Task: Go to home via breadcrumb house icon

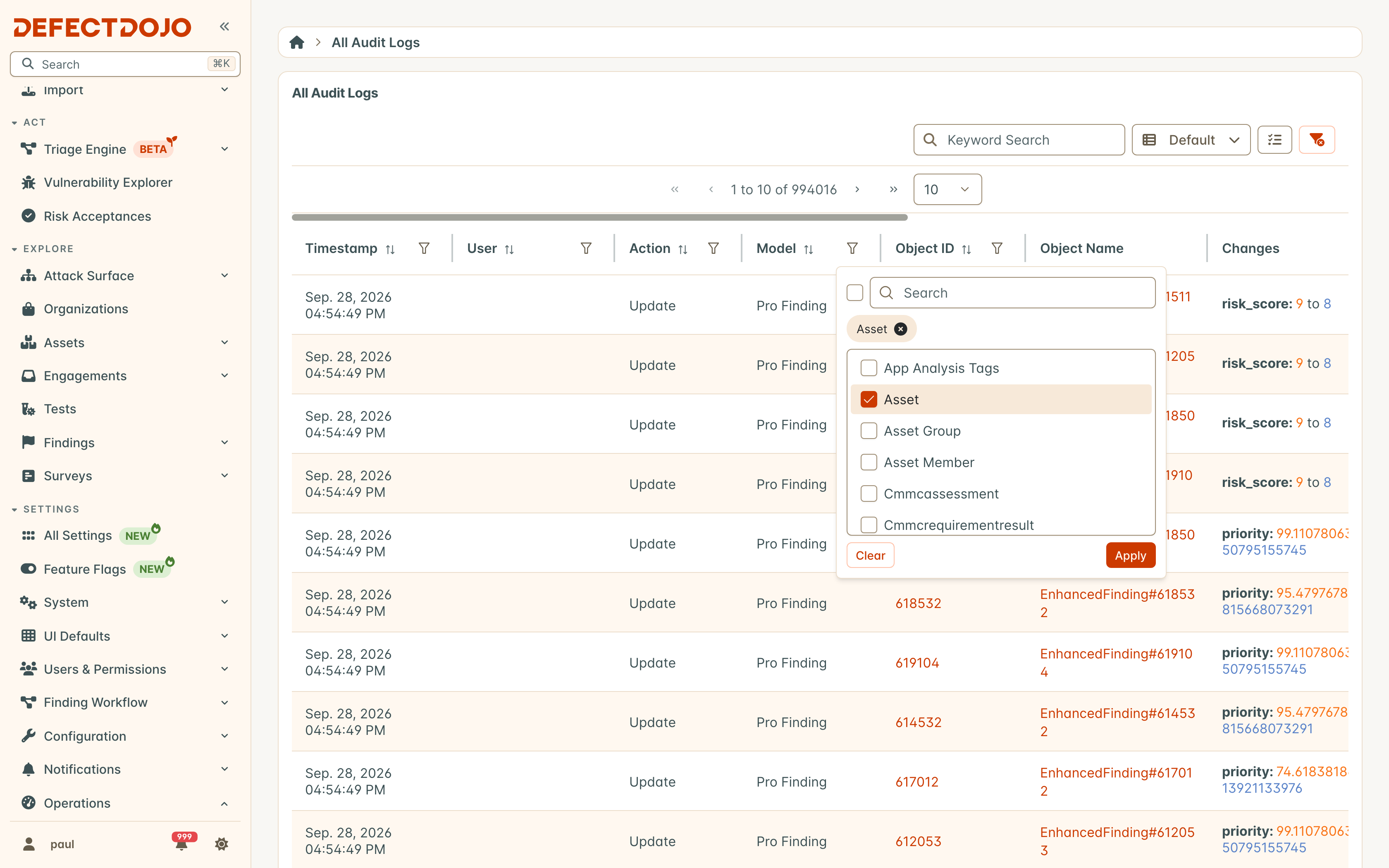Action: pos(297,43)
